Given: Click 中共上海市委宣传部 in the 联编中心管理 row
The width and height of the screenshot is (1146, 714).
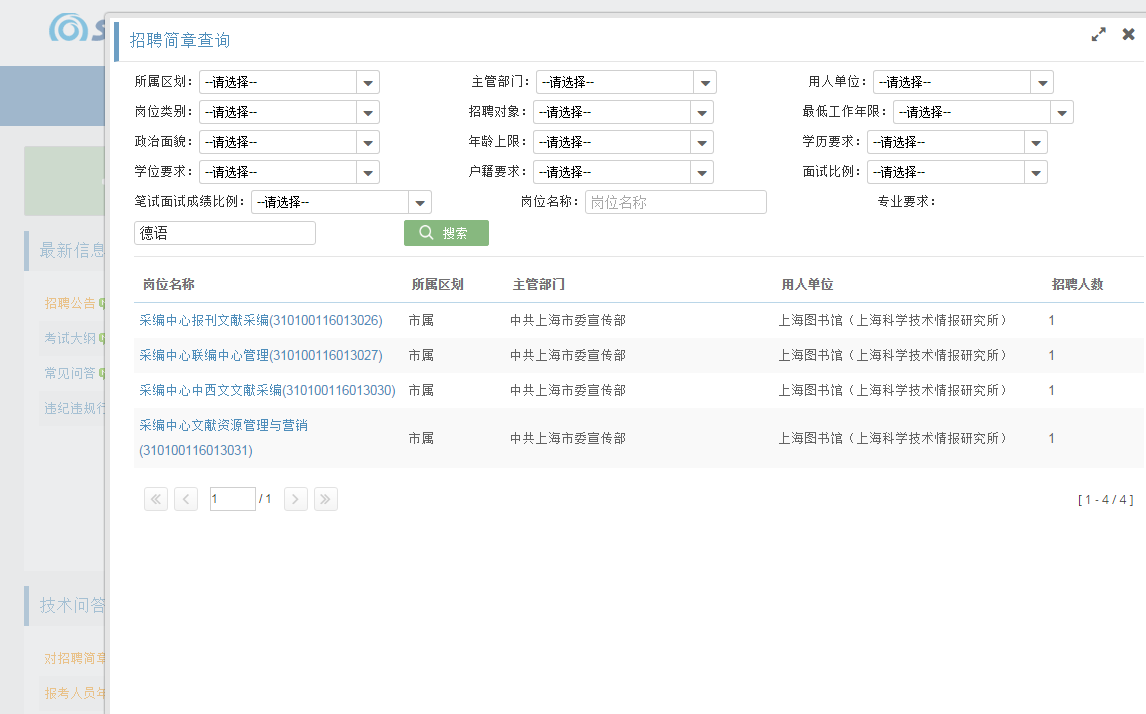Looking at the screenshot, I should pyautogui.click(x=568, y=355).
